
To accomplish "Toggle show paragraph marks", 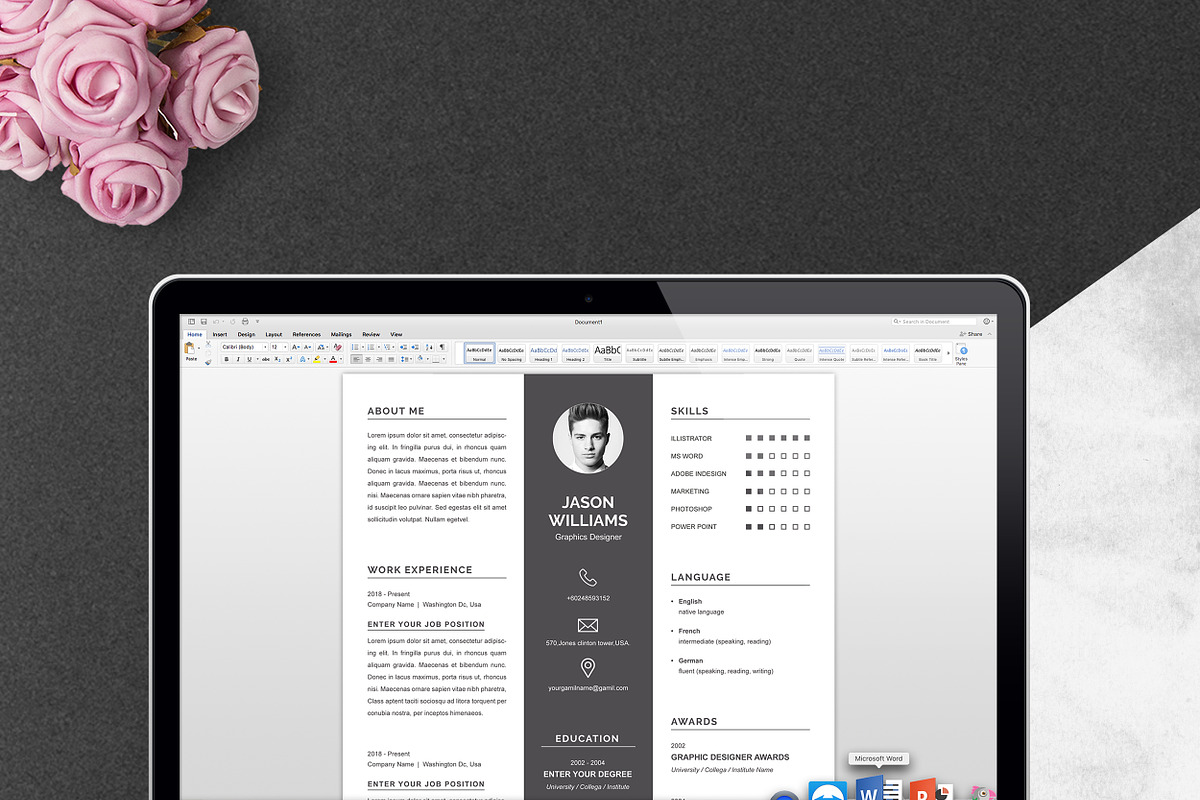I will tap(442, 347).
